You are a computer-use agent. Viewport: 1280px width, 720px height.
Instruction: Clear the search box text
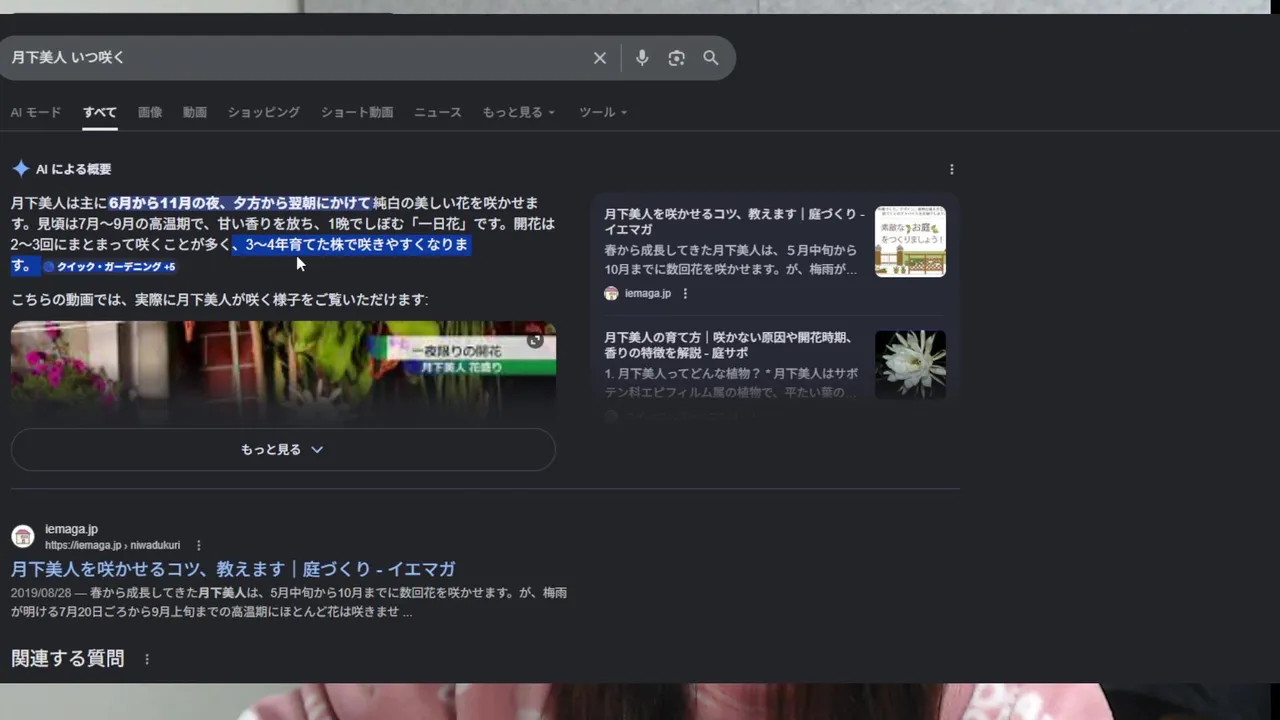[x=600, y=58]
